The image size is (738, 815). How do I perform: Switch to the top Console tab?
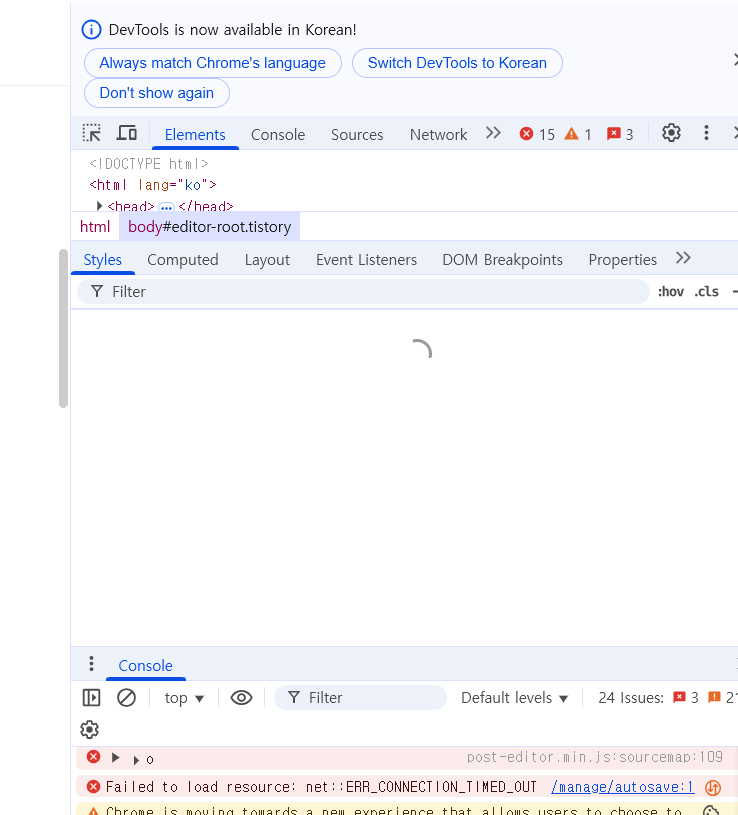click(278, 135)
